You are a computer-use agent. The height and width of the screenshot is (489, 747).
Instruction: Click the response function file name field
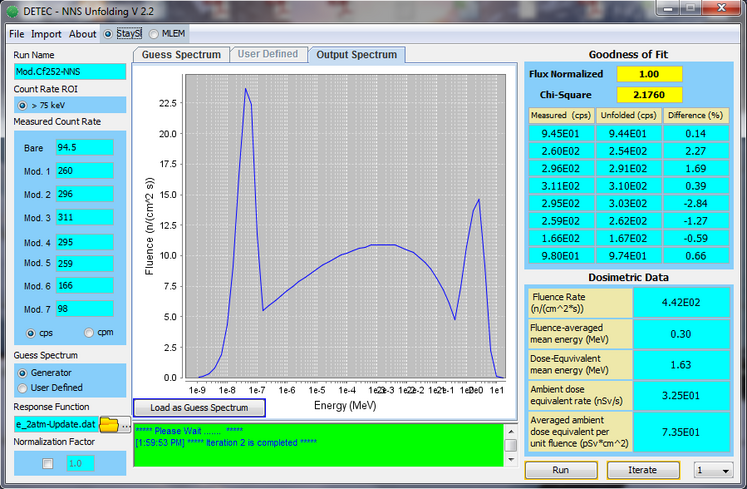(x=56, y=424)
